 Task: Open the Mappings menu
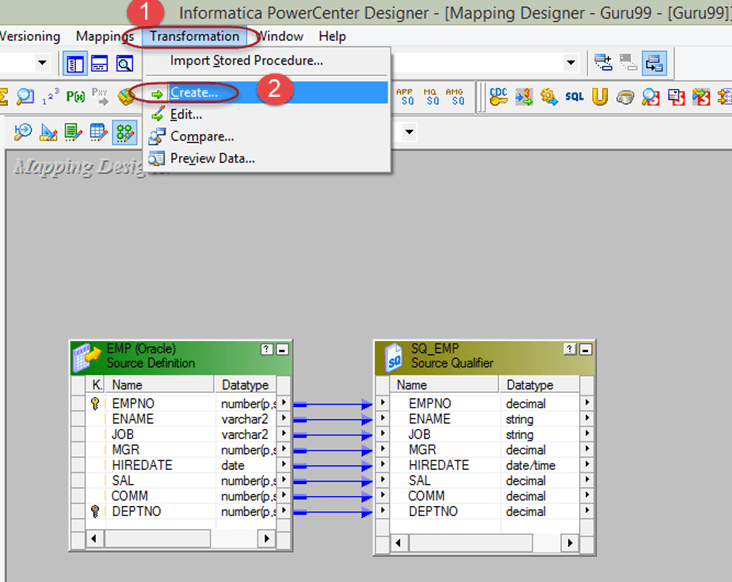click(105, 36)
